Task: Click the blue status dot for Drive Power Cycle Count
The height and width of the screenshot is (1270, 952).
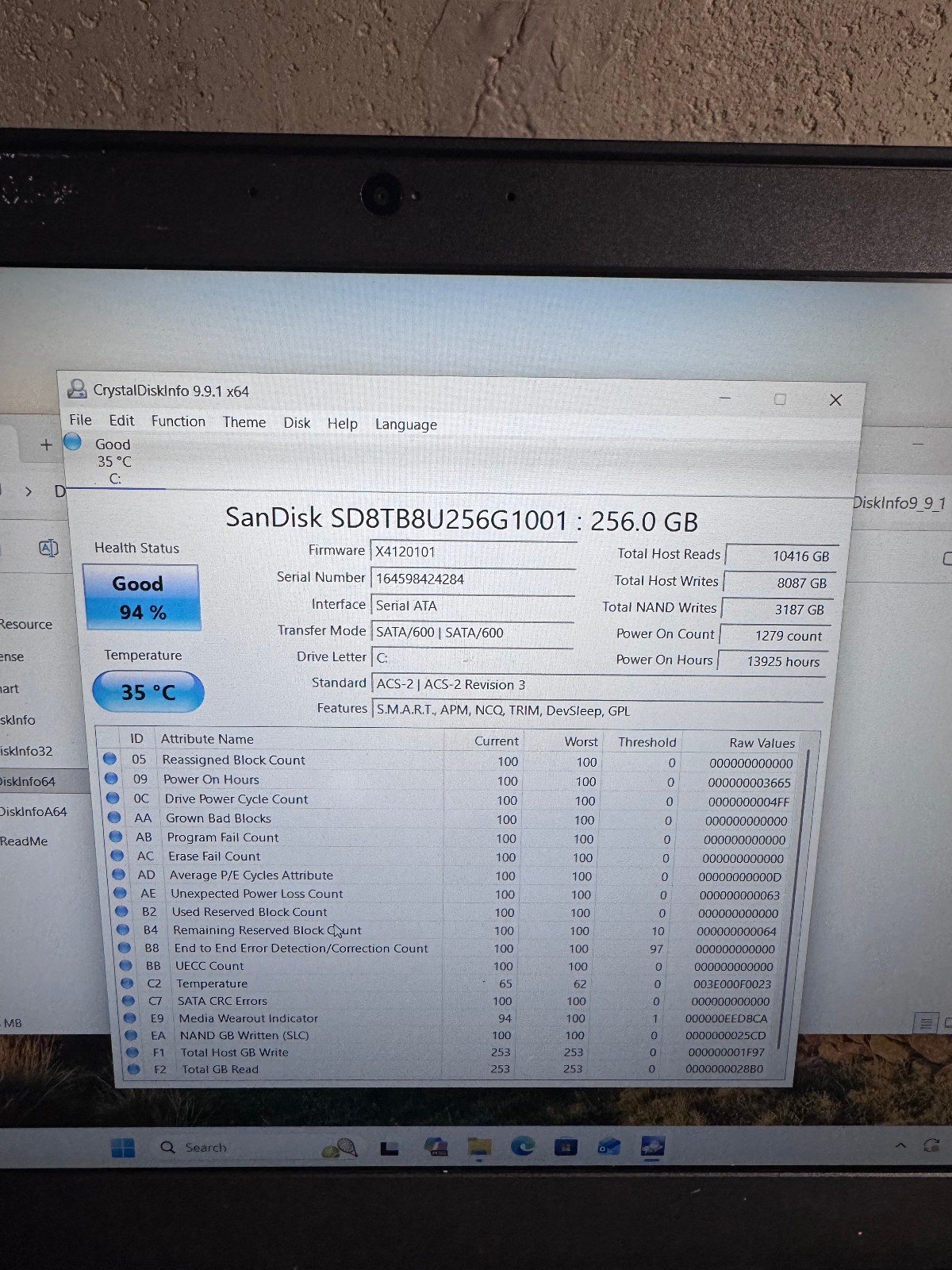Action: 113,798
